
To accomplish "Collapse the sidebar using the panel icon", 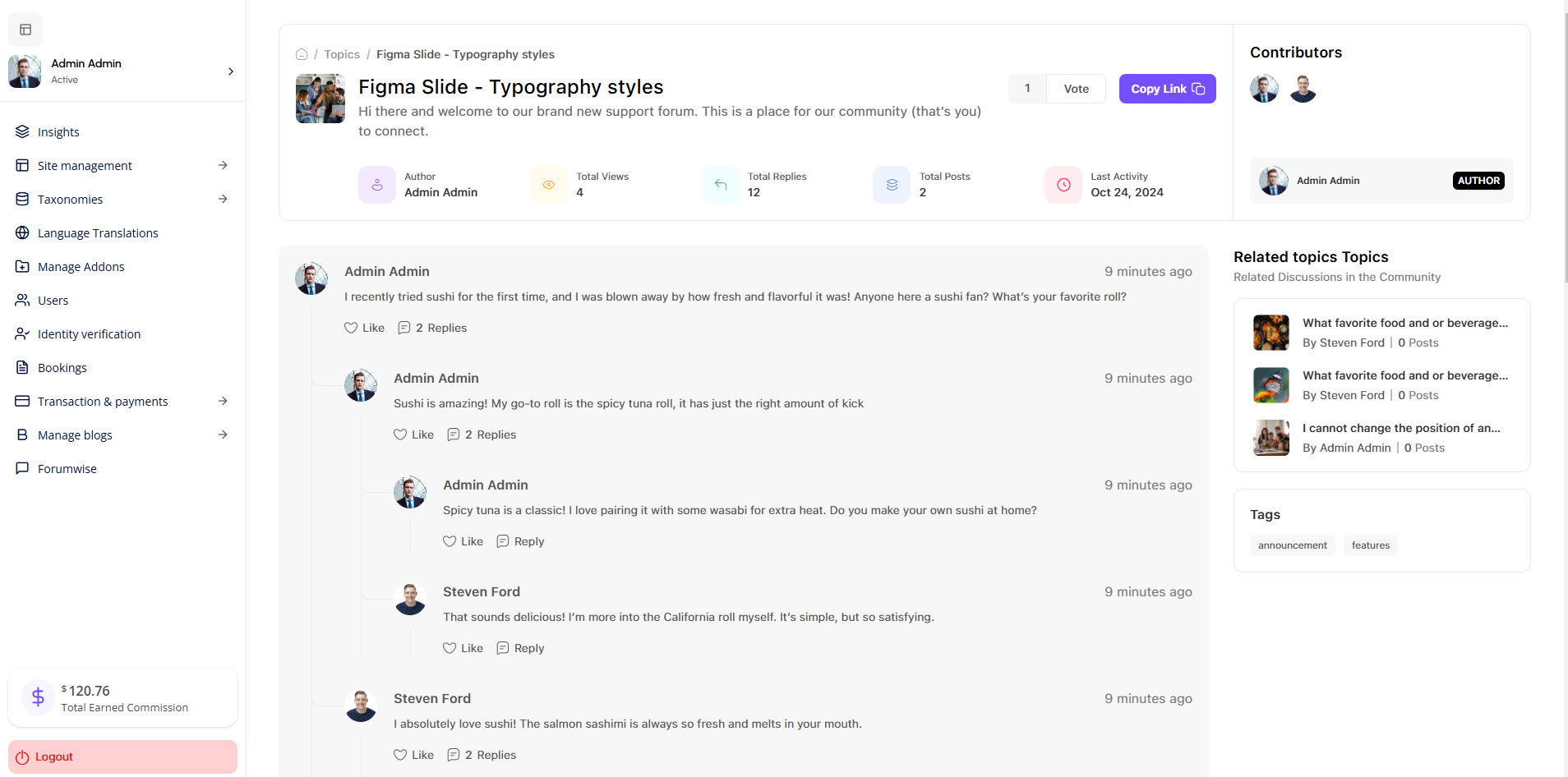I will pyautogui.click(x=25, y=30).
